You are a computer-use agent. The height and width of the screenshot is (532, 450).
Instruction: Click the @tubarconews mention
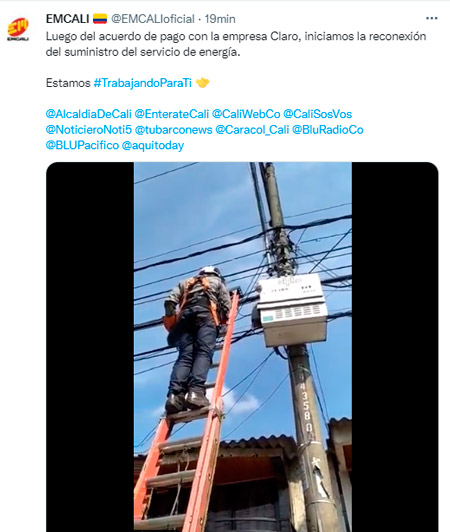coord(173,130)
